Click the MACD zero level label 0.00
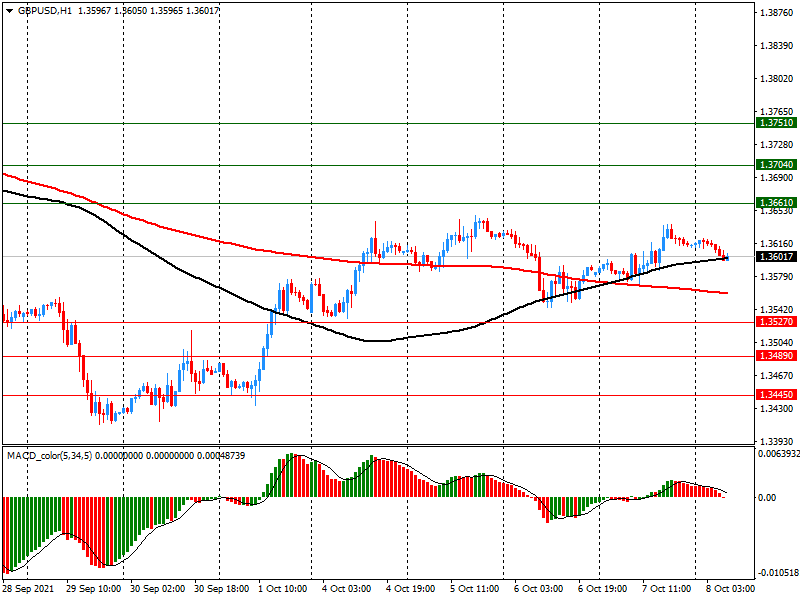The image size is (800, 600). pyautogui.click(x=767, y=497)
